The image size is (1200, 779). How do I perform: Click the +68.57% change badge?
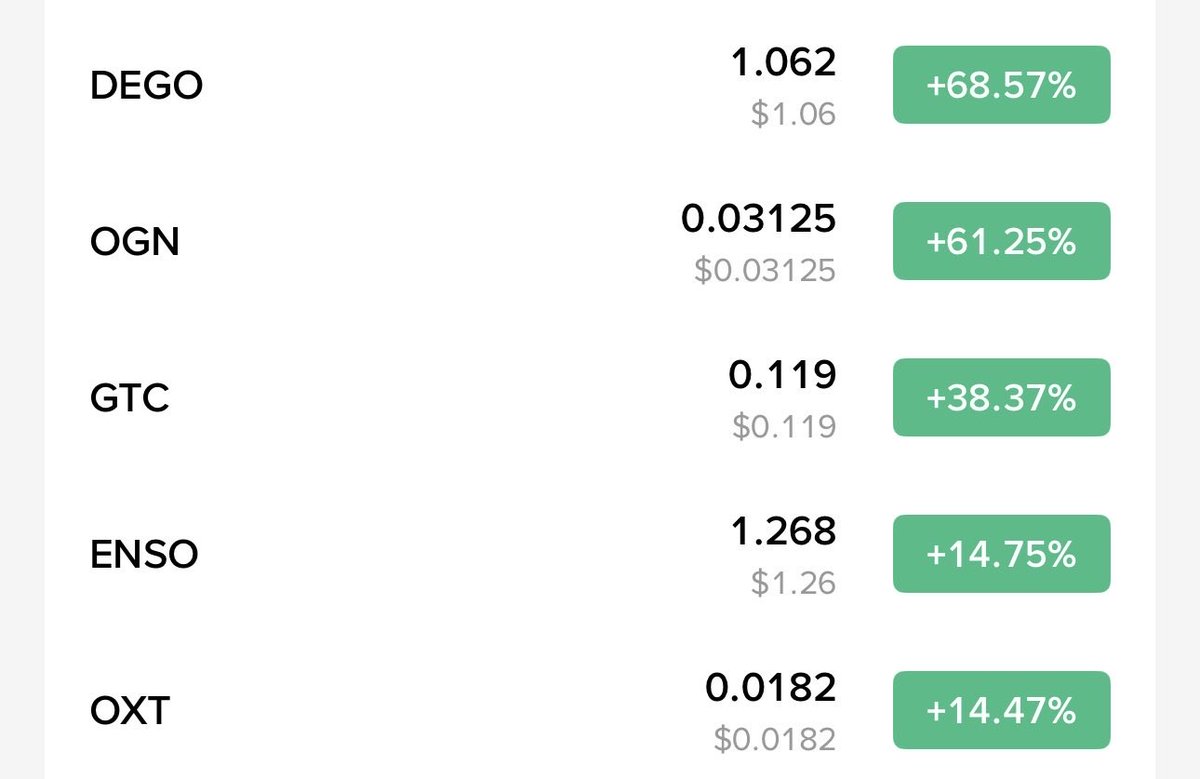1001,86
